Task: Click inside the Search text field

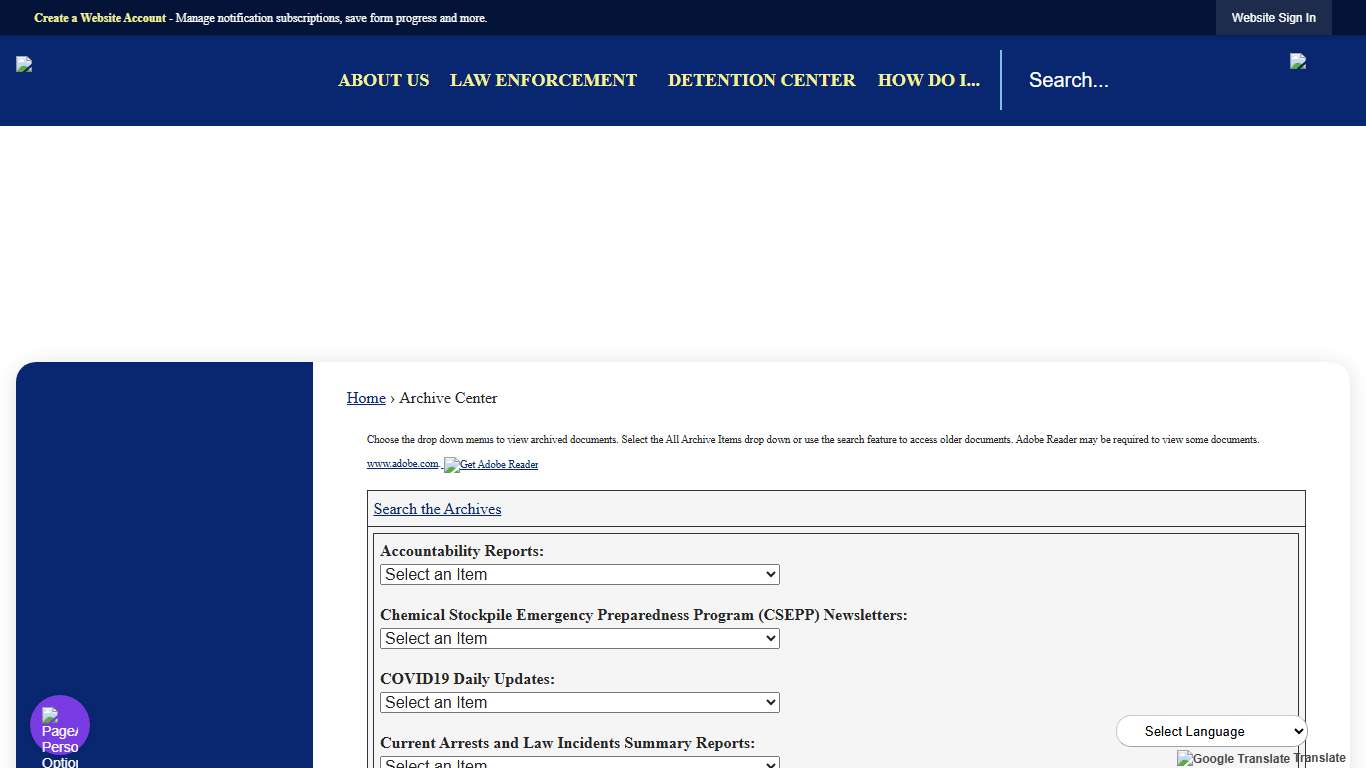Action: pos(1100,80)
